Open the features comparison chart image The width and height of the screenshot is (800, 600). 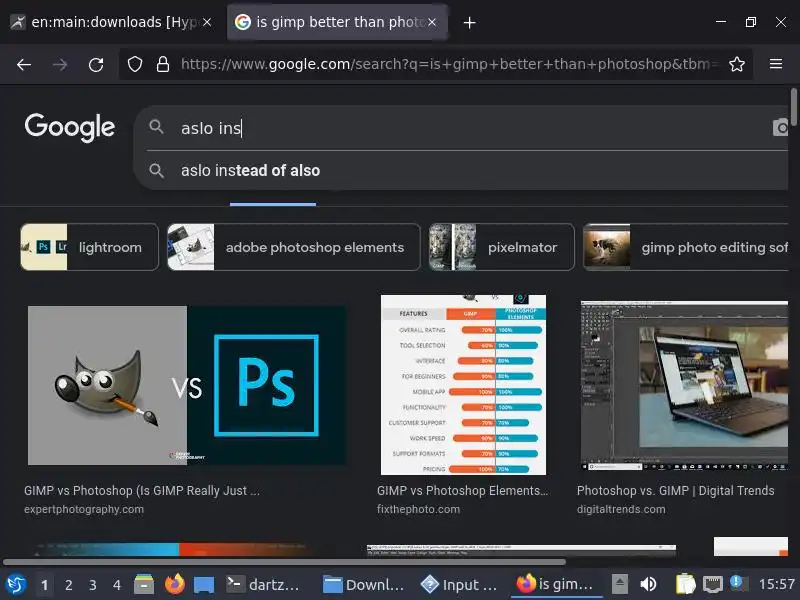[x=463, y=385]
